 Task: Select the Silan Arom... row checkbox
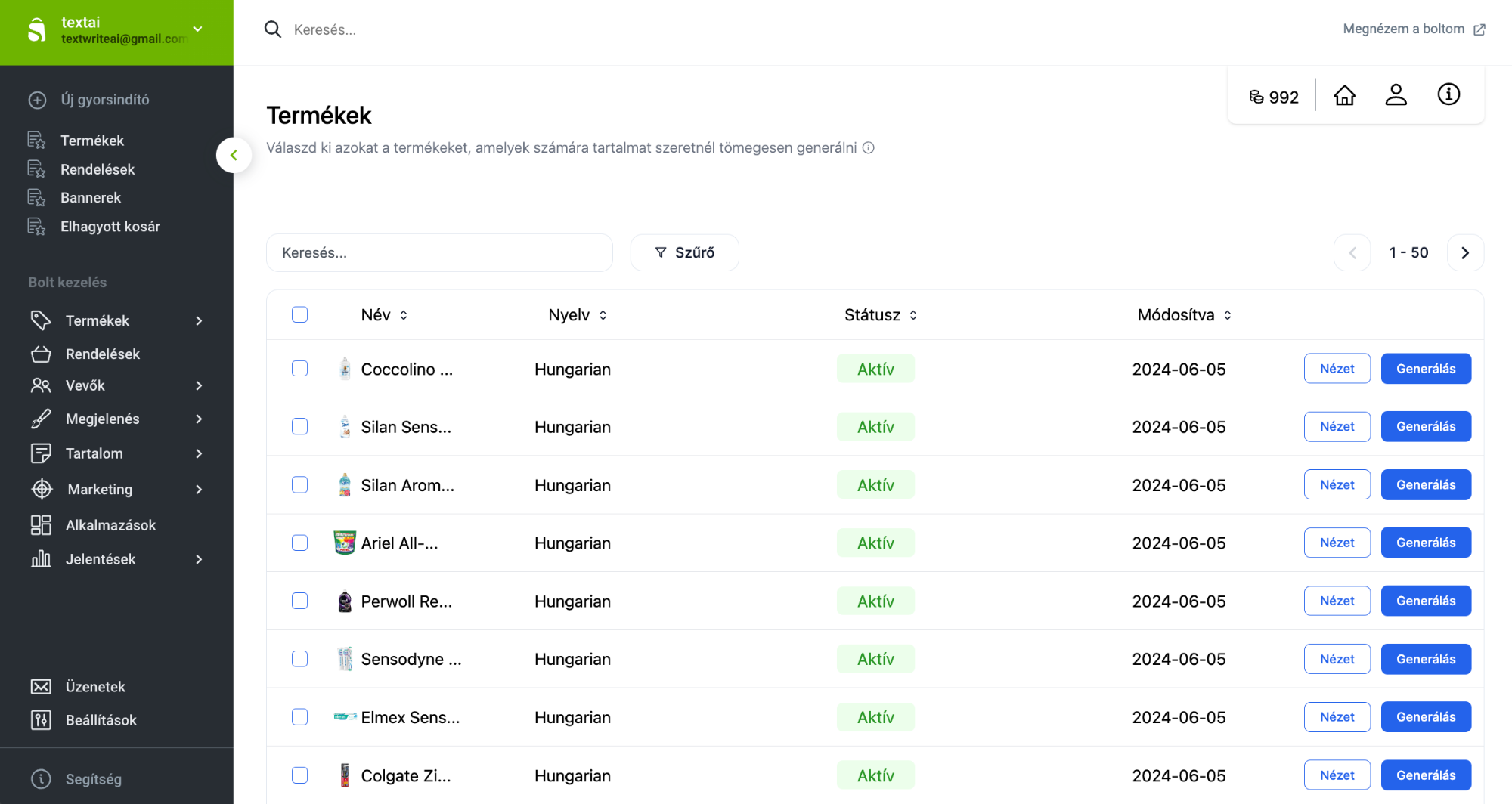click(300, 484)
